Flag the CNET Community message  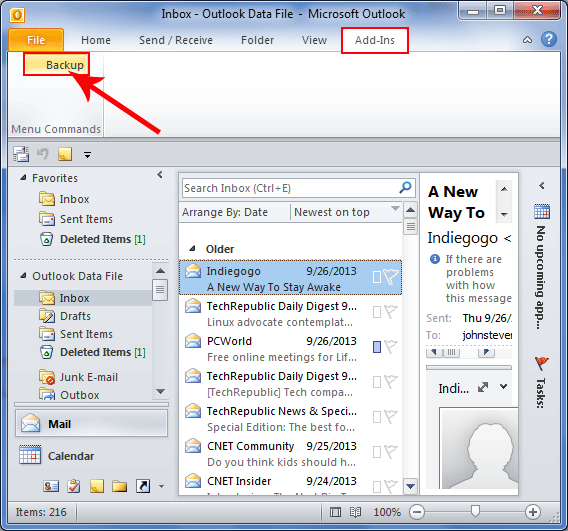(x=390, y=452)
